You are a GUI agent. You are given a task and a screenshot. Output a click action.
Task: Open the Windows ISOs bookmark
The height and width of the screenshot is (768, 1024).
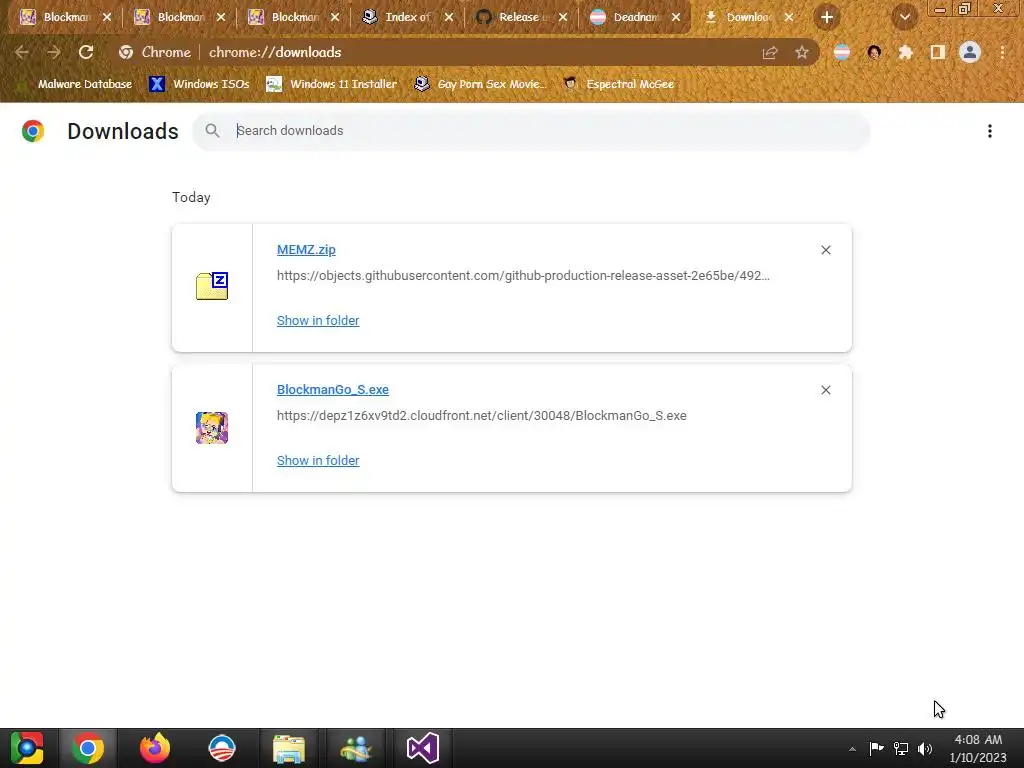click(x=199, y=84)
